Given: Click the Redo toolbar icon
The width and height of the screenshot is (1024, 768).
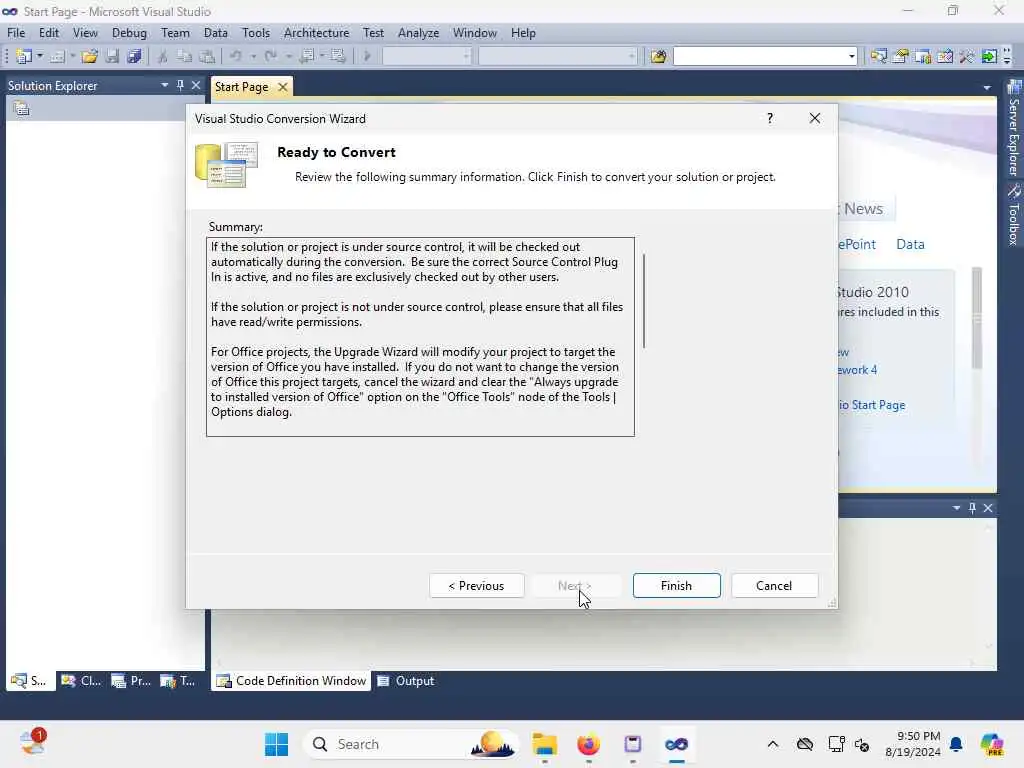Looking at the screenshot, I should 271,56.
